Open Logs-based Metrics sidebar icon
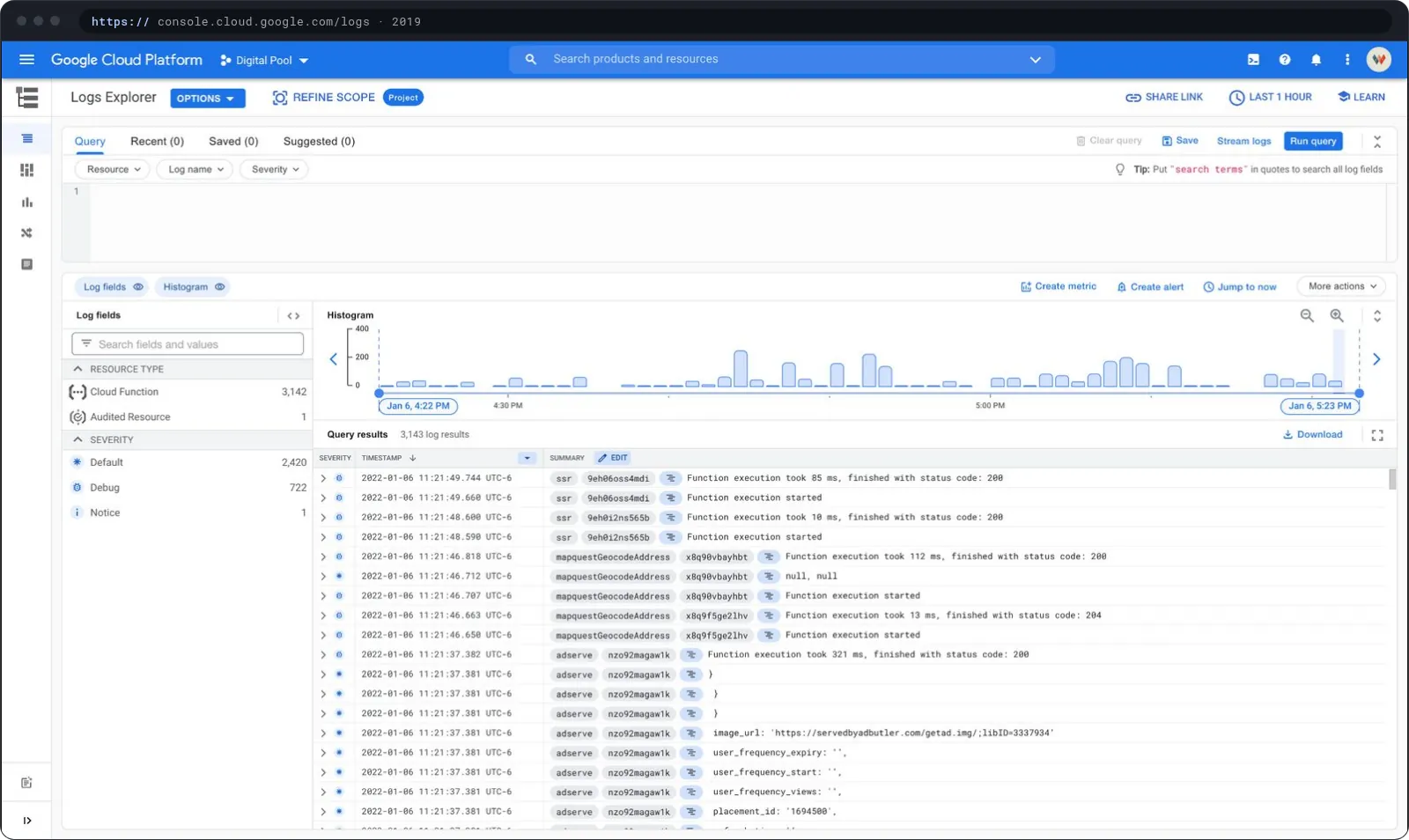 tap(27, 202)
